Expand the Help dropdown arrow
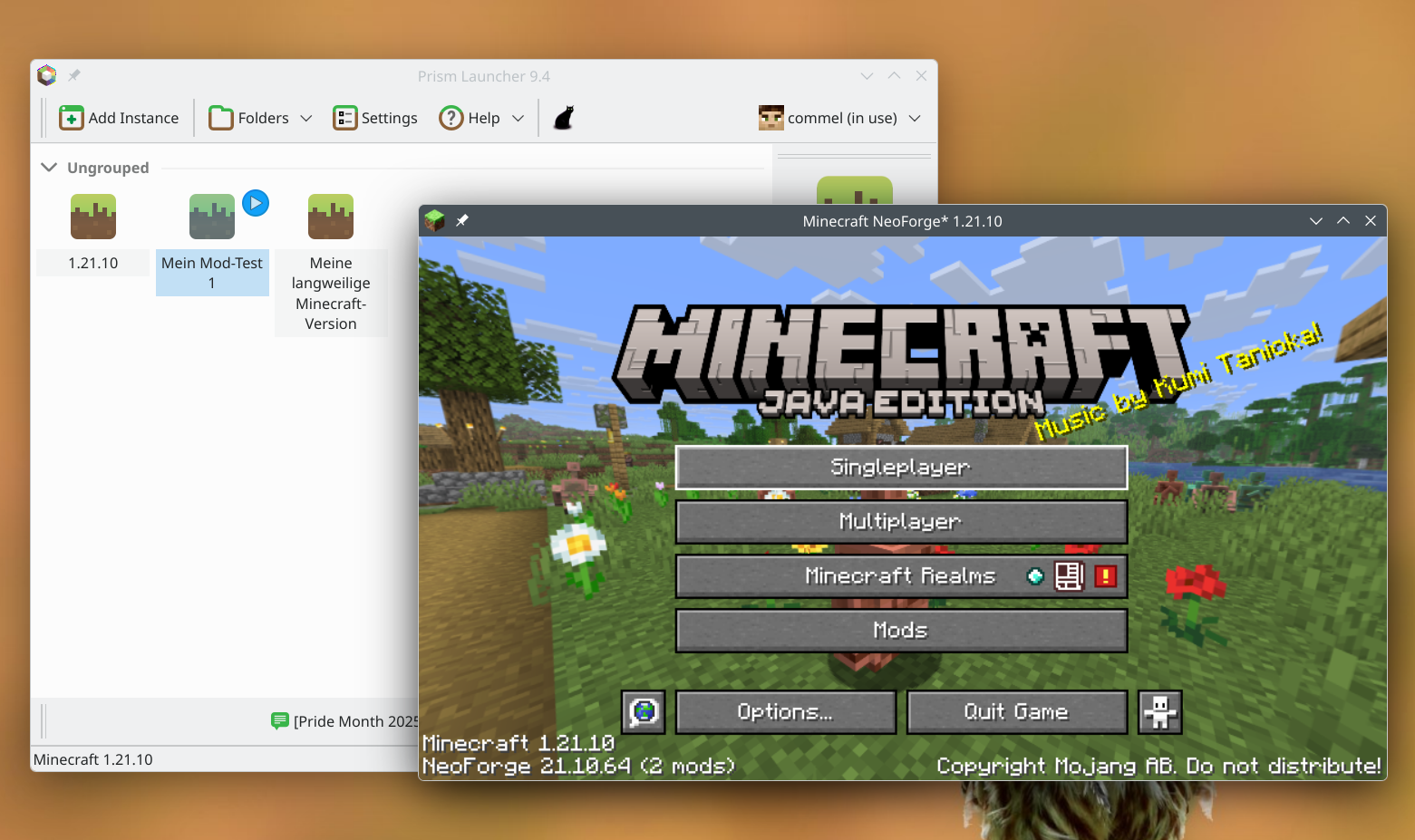1415x840 pixels. (x=519, y=118)
